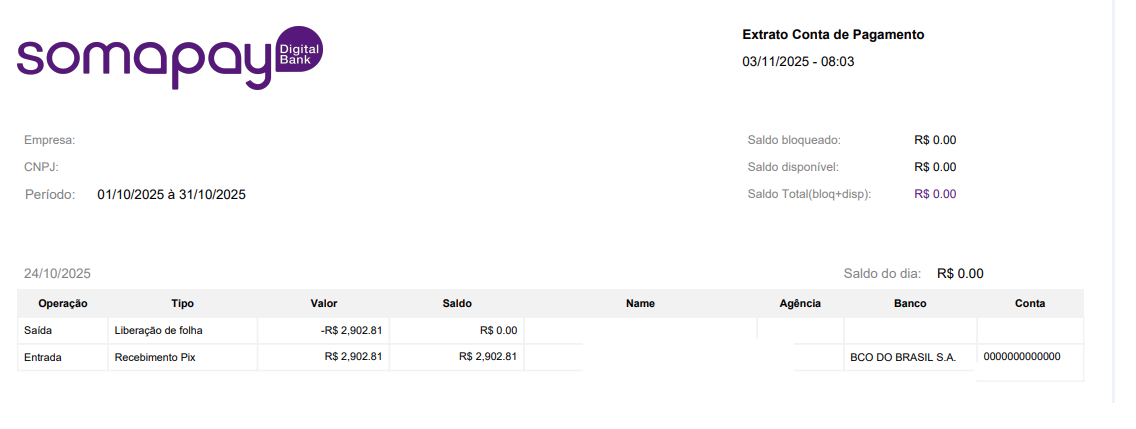The height and width of the screenshot is (429, 1136).
Task: Click the Valor column header
Action: (324, 304)
